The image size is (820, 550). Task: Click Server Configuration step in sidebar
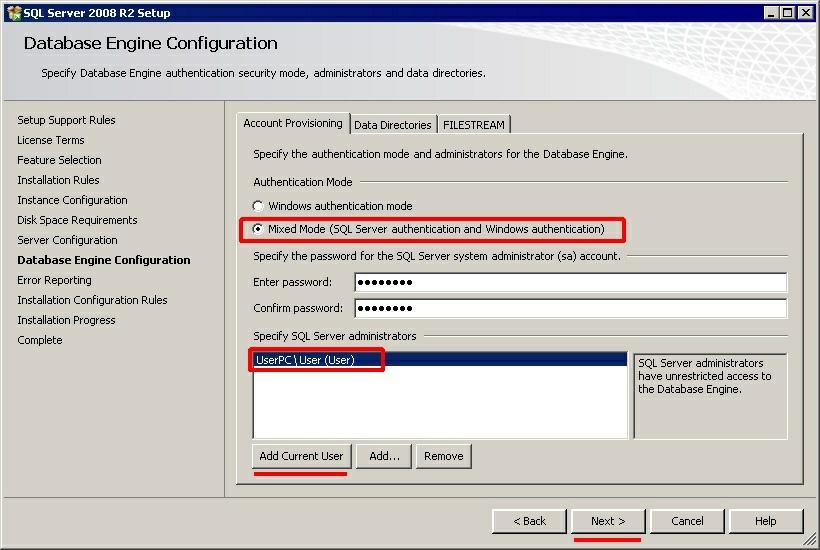click(x=67, y=240)
